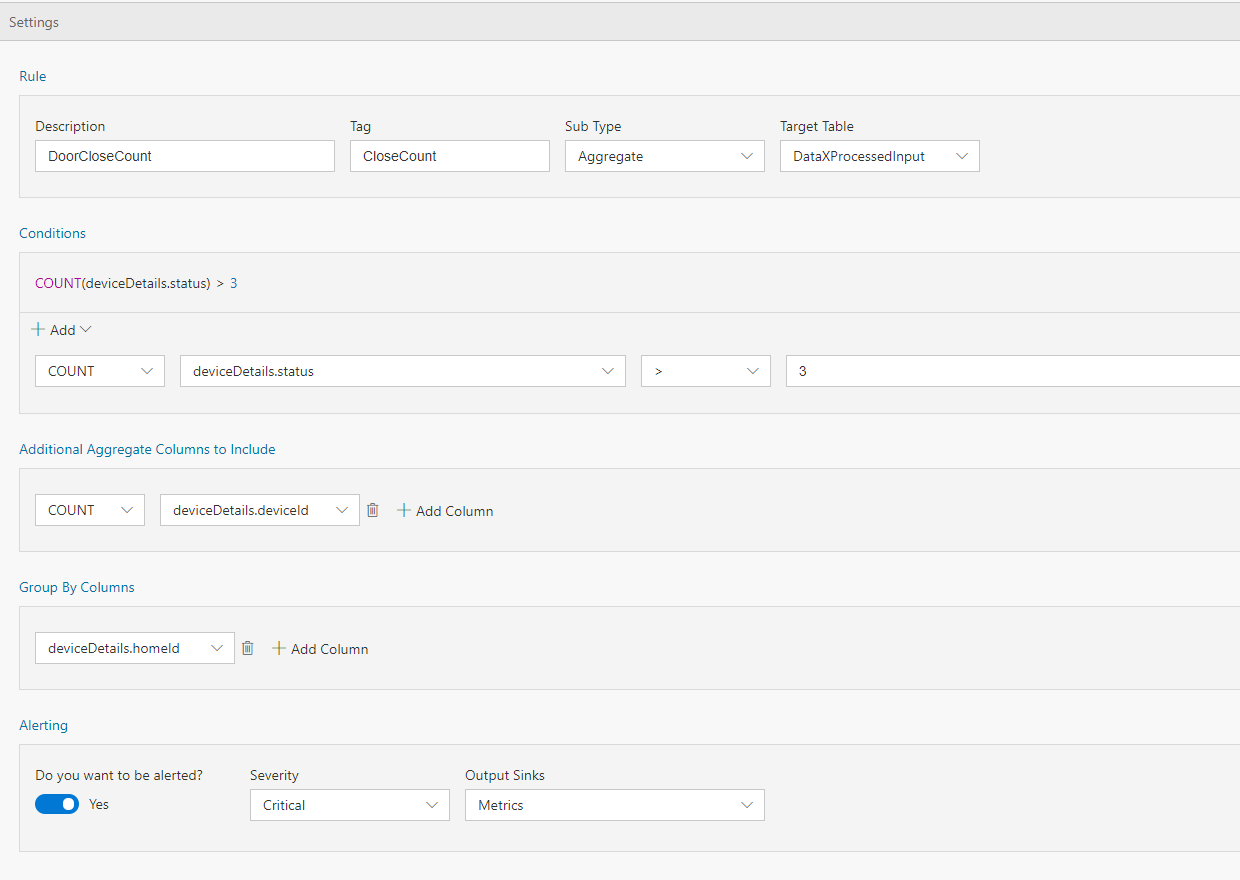This screenshot has width=1240, height=880.
Task: Delete the deviceDetails.deviceId aggregate column
Action: click(373, 510)
